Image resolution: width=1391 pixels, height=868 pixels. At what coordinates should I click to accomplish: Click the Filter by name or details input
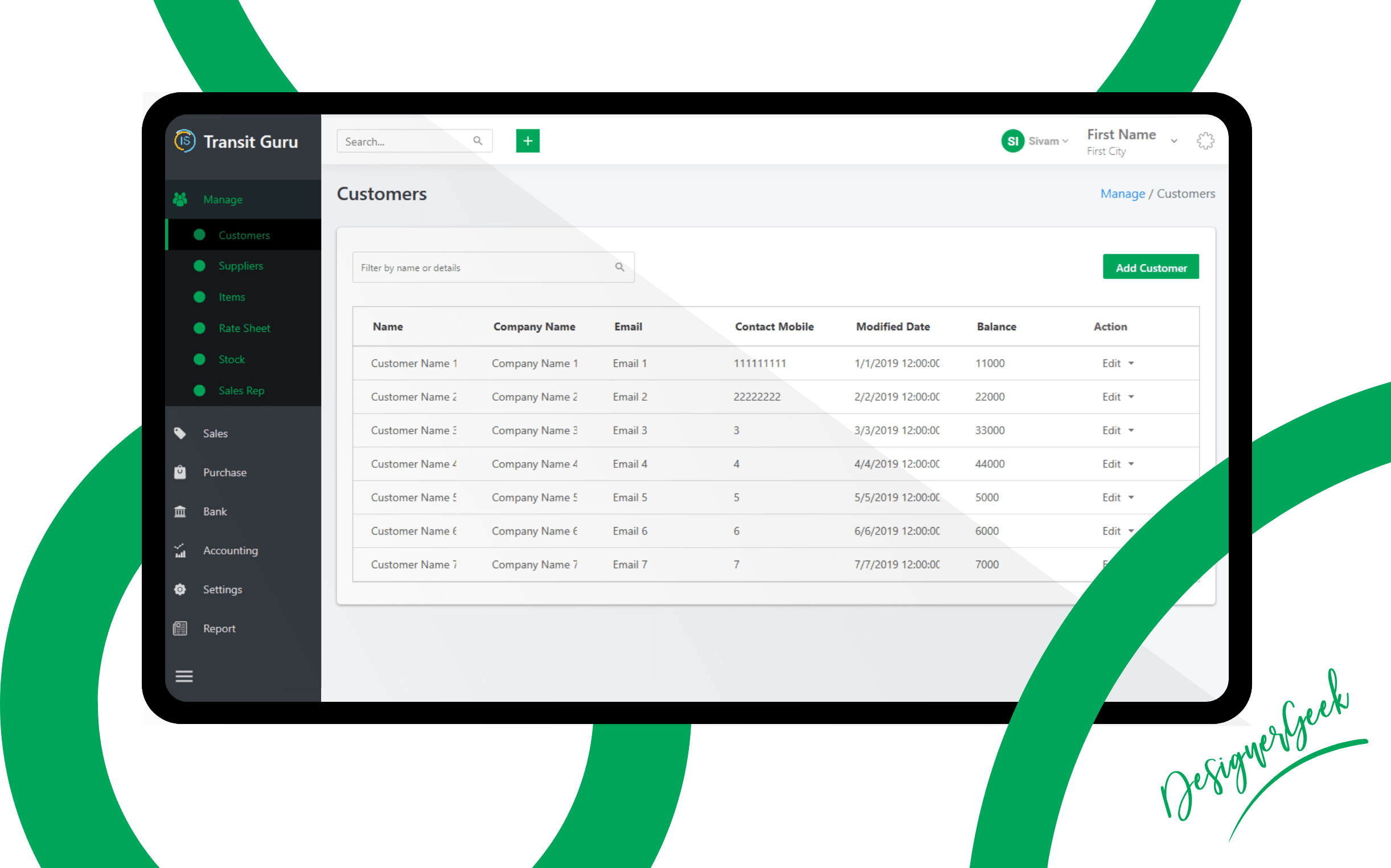click(492, 267)
